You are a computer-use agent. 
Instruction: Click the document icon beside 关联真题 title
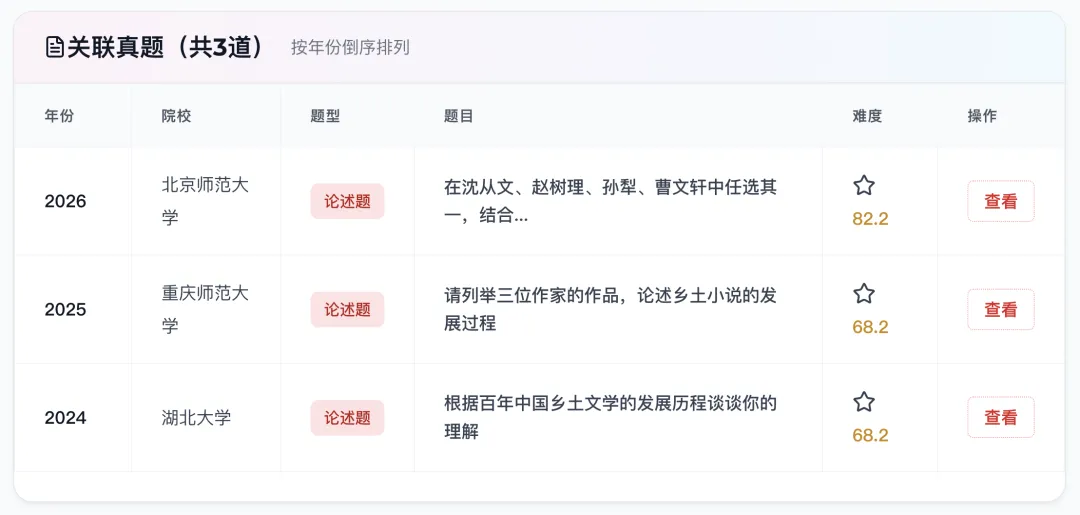tap(55, 47)
